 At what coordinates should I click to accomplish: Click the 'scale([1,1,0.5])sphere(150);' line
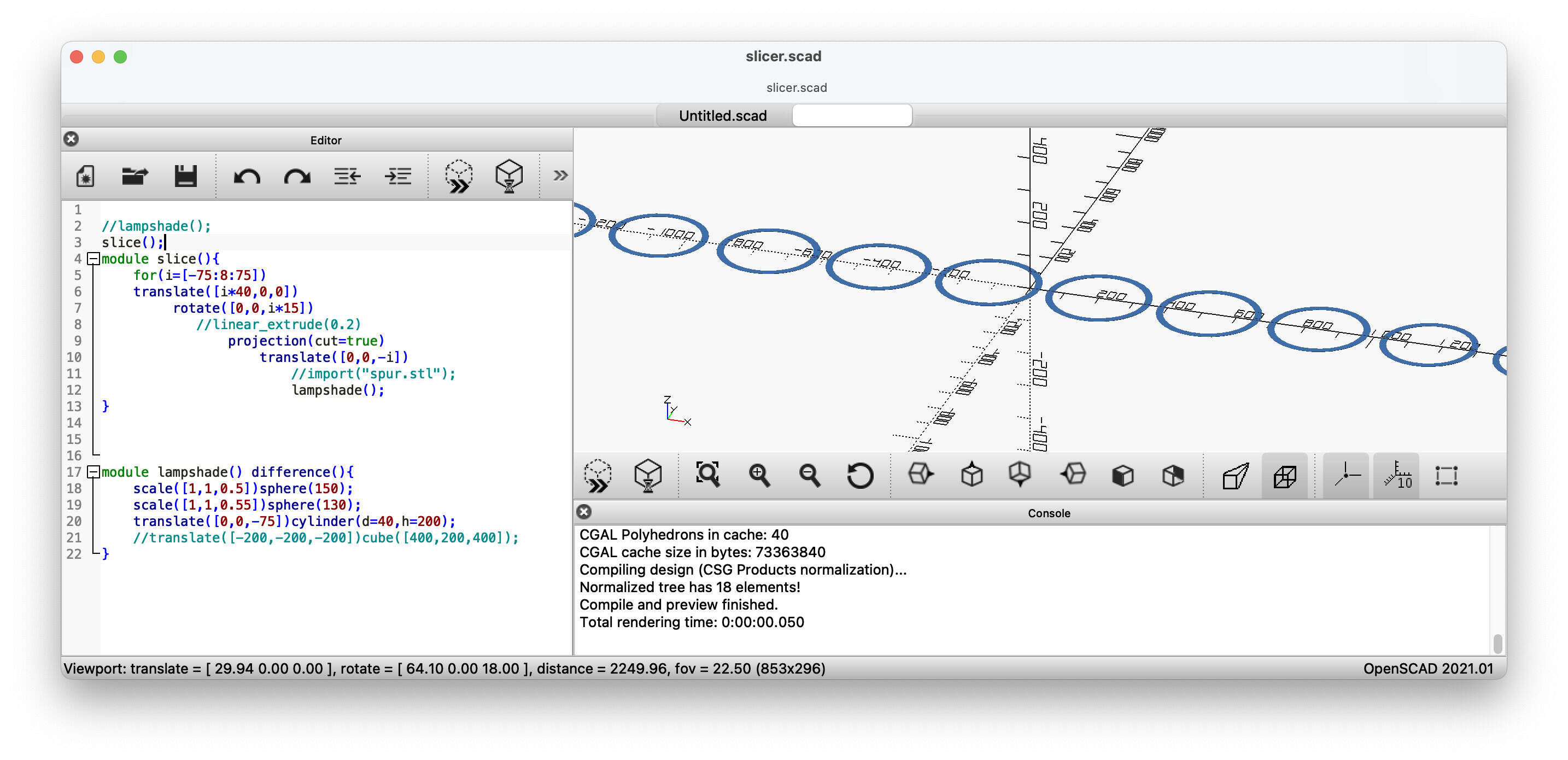coord(243,488)
